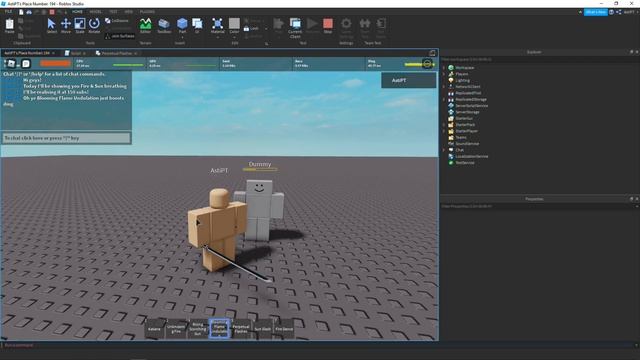This screenshot has height=360, width=640.
Task: Toggle the Collisions option
Action: (117, 21)
